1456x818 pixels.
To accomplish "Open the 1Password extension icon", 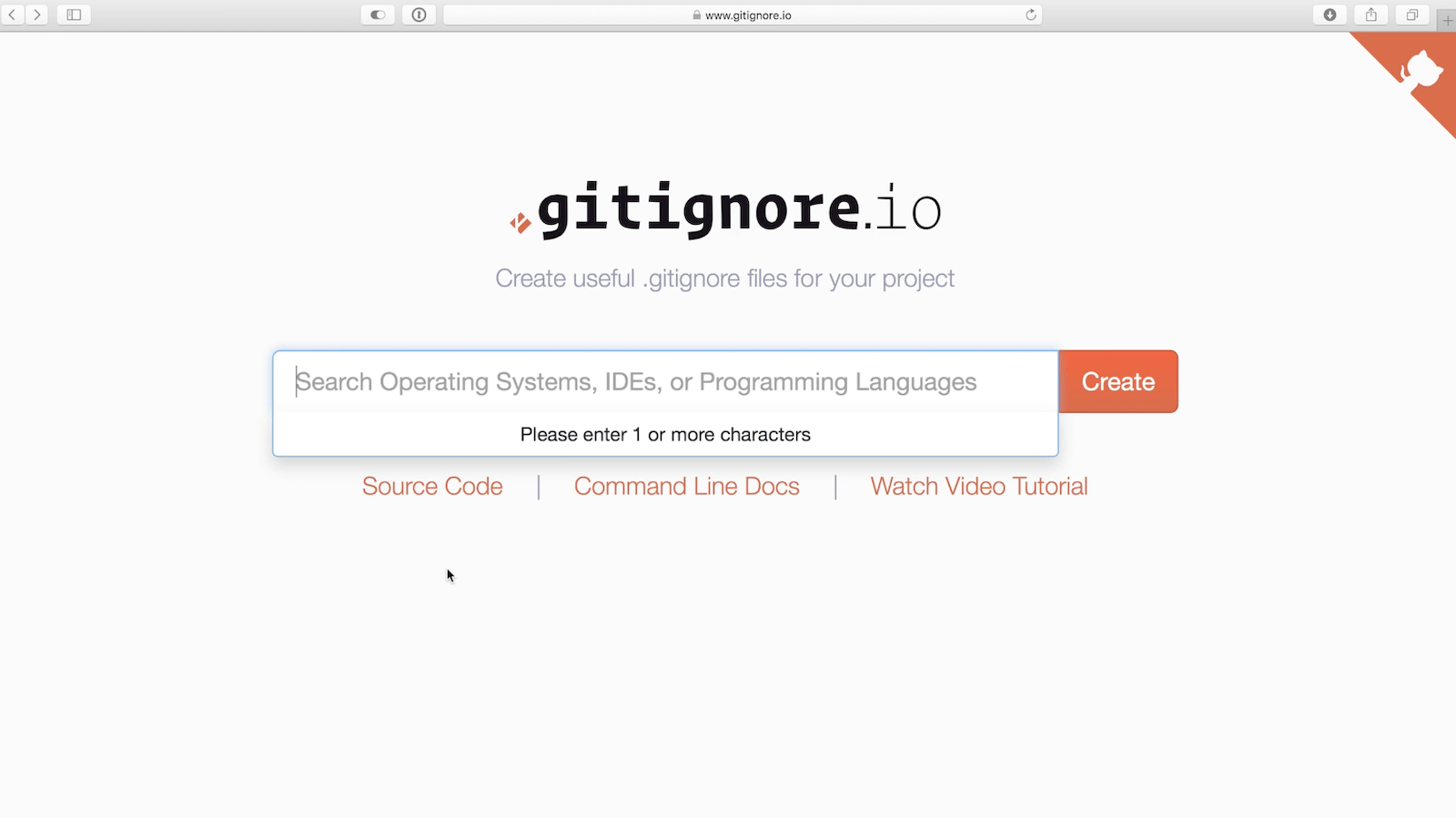I will 419,15.
